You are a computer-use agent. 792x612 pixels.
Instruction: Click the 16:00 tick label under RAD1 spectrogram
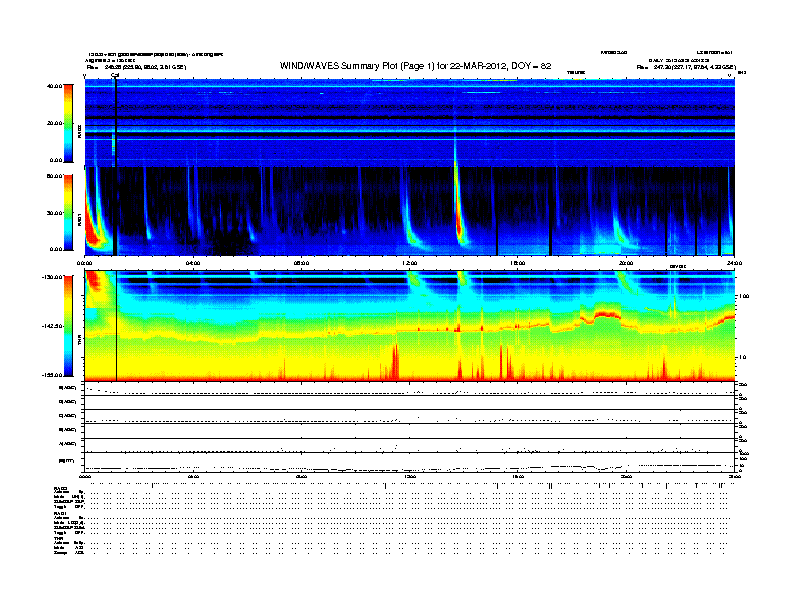coord(518,263)
